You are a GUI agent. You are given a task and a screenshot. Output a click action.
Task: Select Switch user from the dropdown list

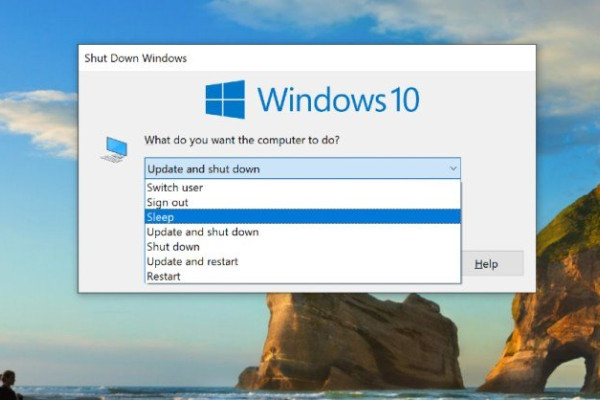(x=303, y=188)
